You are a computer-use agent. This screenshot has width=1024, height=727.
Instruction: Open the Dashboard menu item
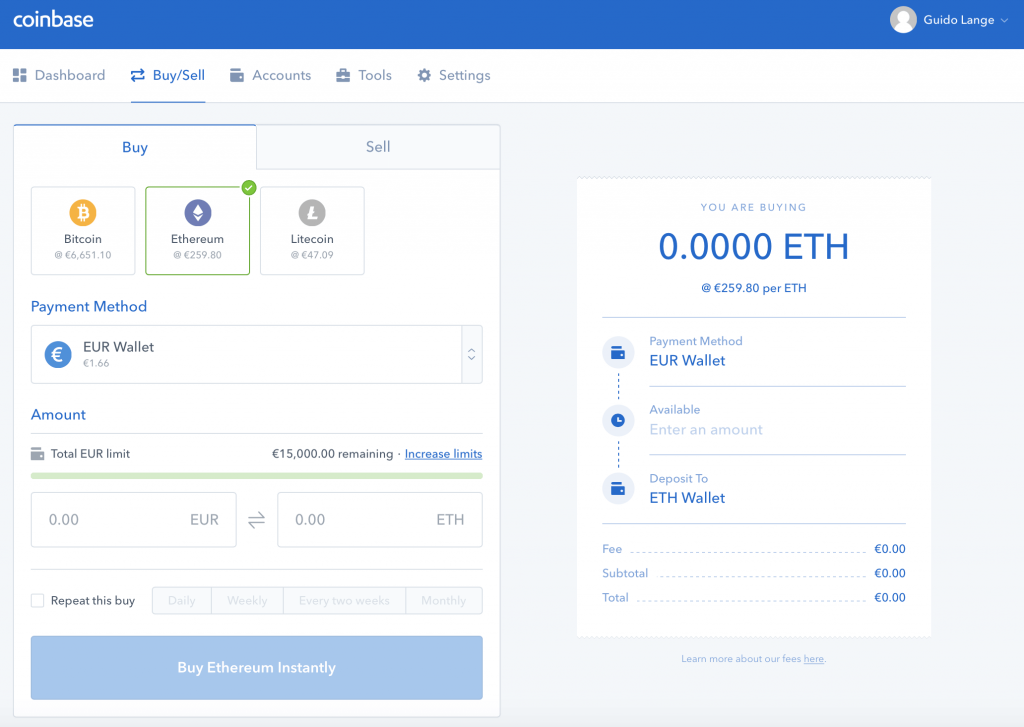pyautogui.click(x=59, y=75)
